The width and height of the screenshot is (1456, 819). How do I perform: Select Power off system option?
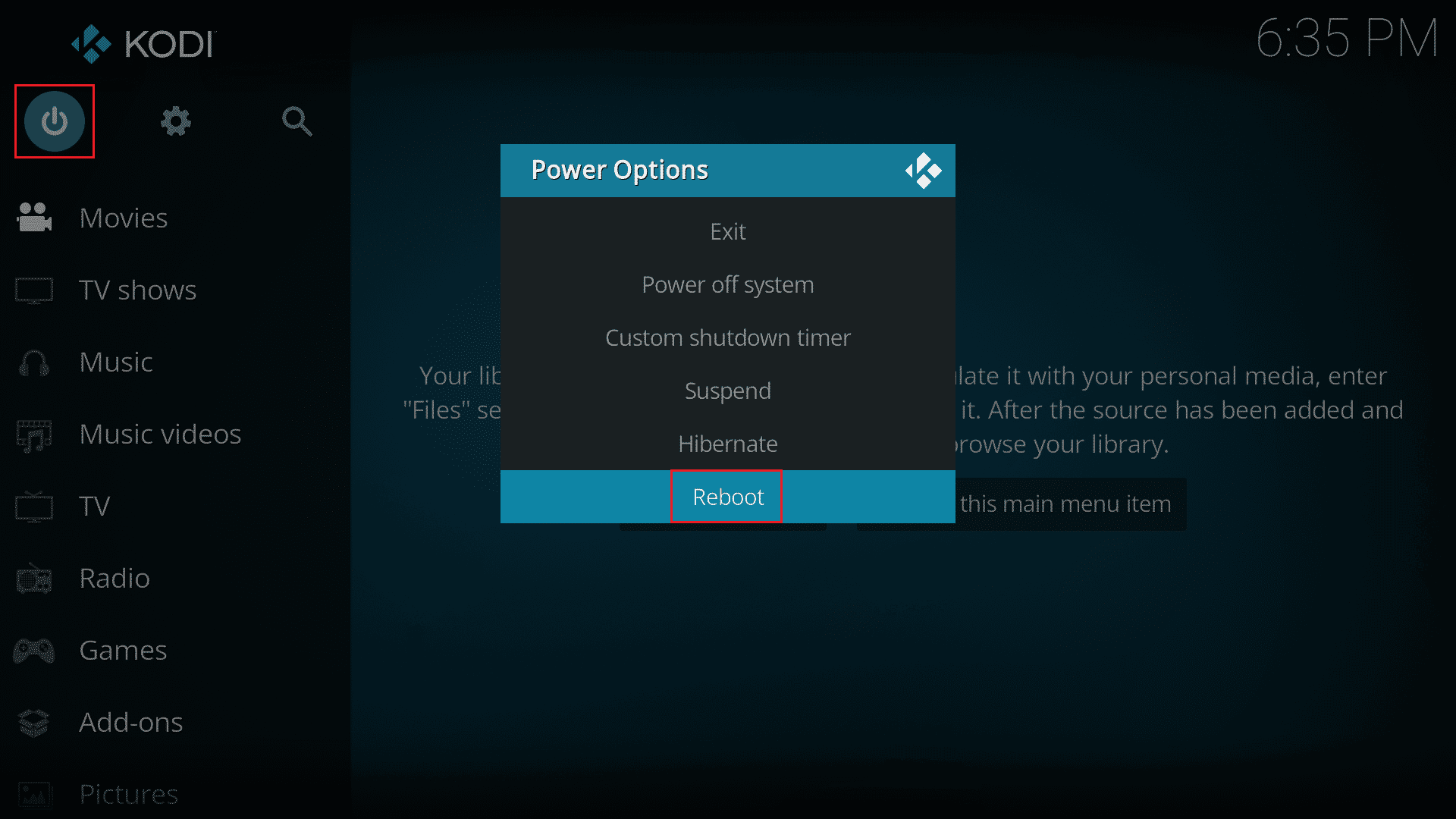pos(728,284)
